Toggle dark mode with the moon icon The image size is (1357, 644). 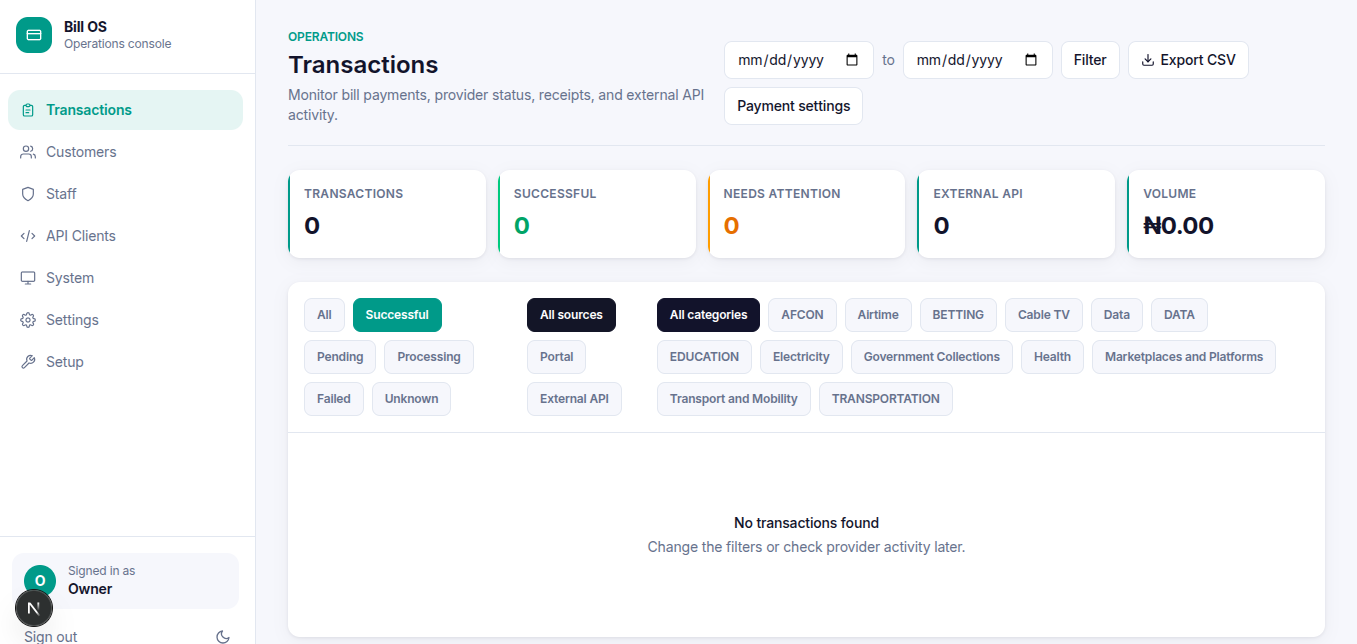(x=223, y=636)
